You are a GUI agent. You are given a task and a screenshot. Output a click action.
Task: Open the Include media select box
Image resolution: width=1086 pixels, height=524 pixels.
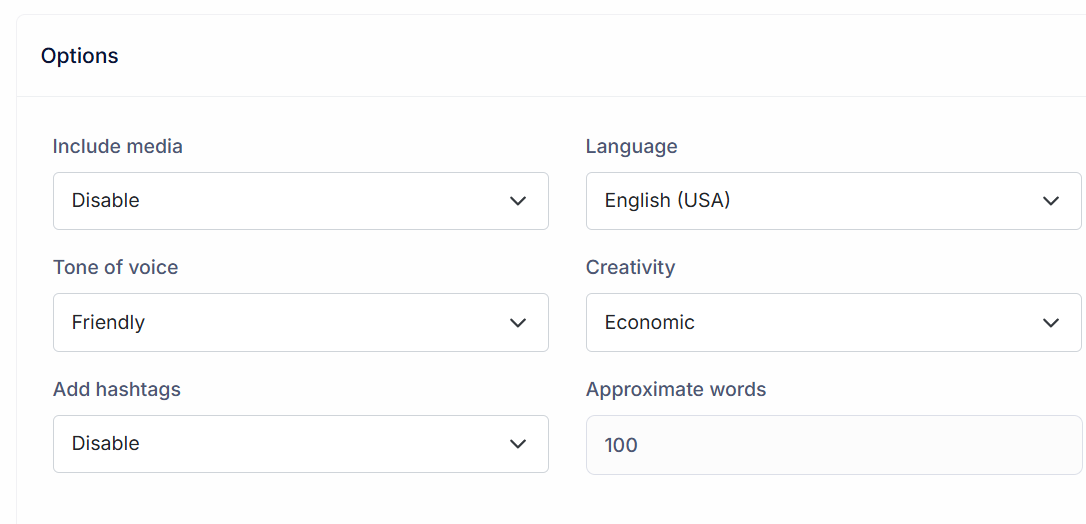(x=300, y=201)
